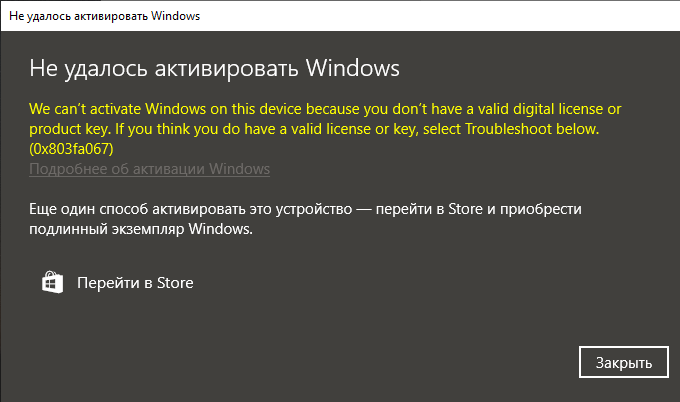This screenshot has width=680, height=402.
Task: Click the phrase digital license in the error
Action: tap(558, 109)
